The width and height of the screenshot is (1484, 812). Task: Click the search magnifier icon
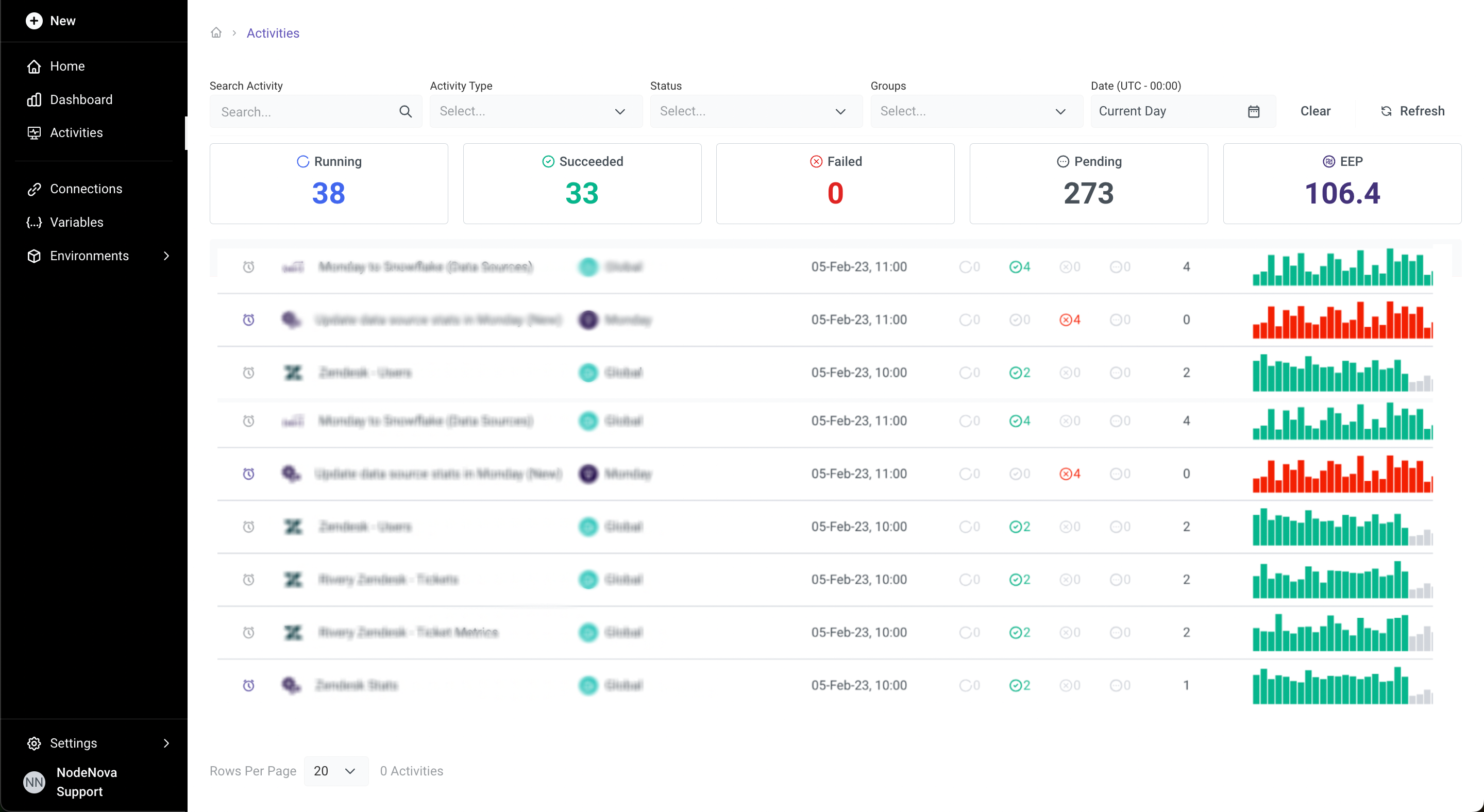click(406, 111)
